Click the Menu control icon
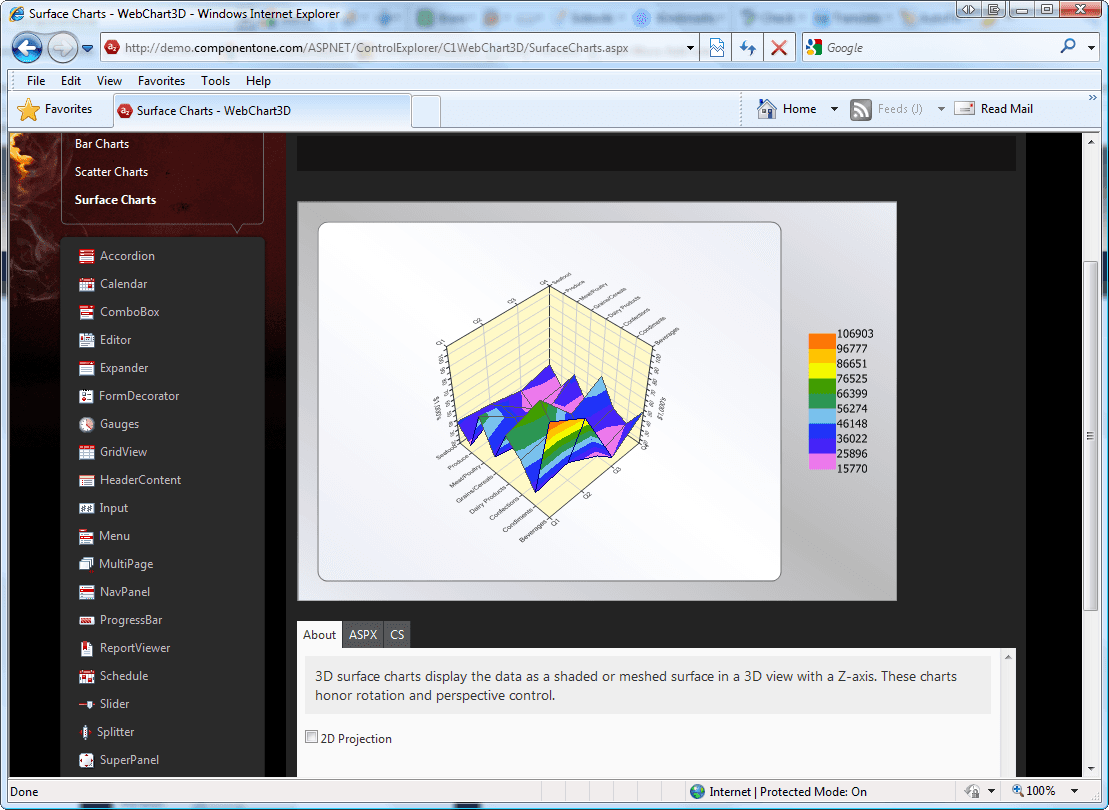The width and height of the screenshot is (1109, 810). tap(86, 536)
